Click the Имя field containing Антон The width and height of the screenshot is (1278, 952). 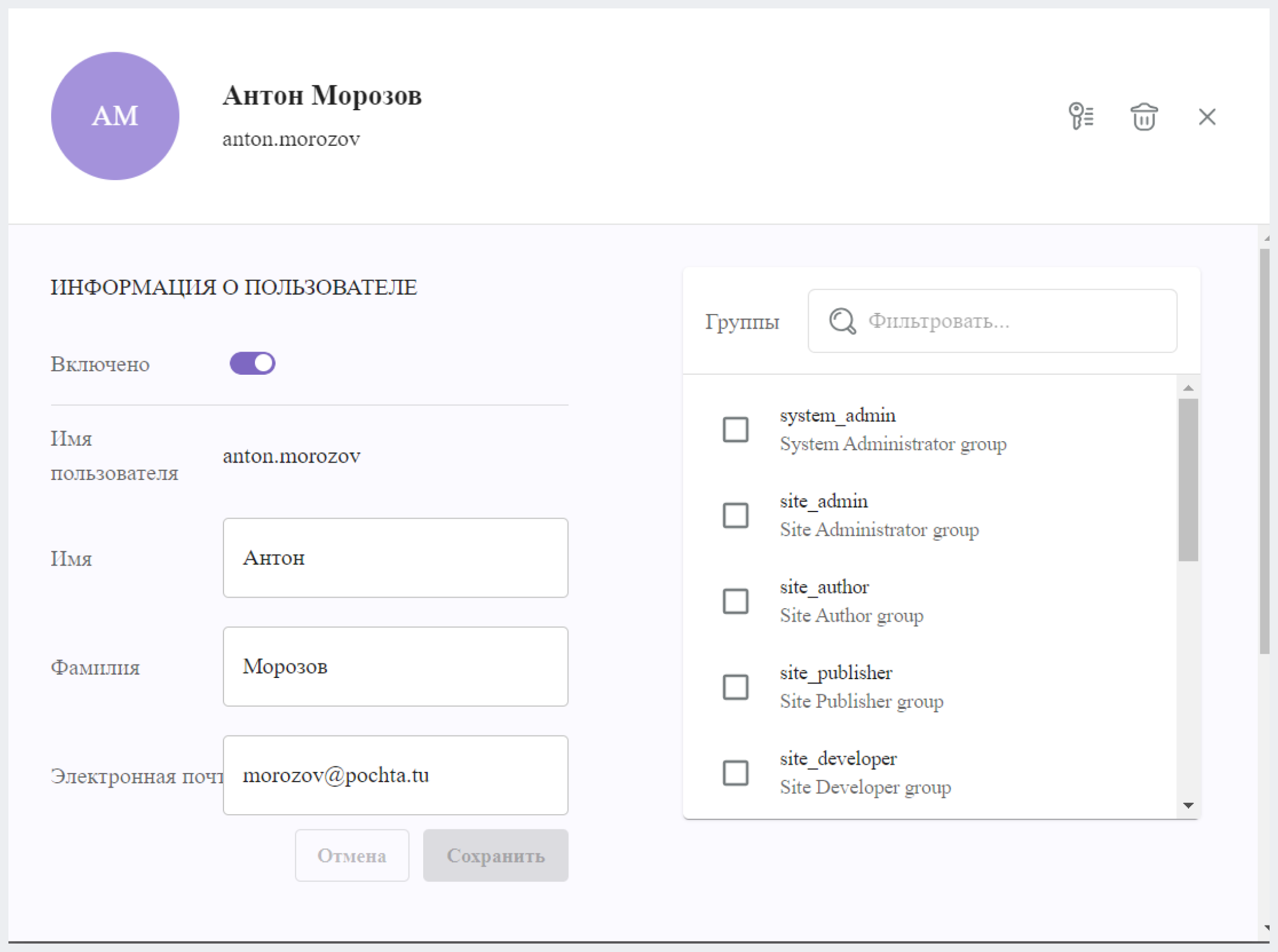(x=396, y=557)
